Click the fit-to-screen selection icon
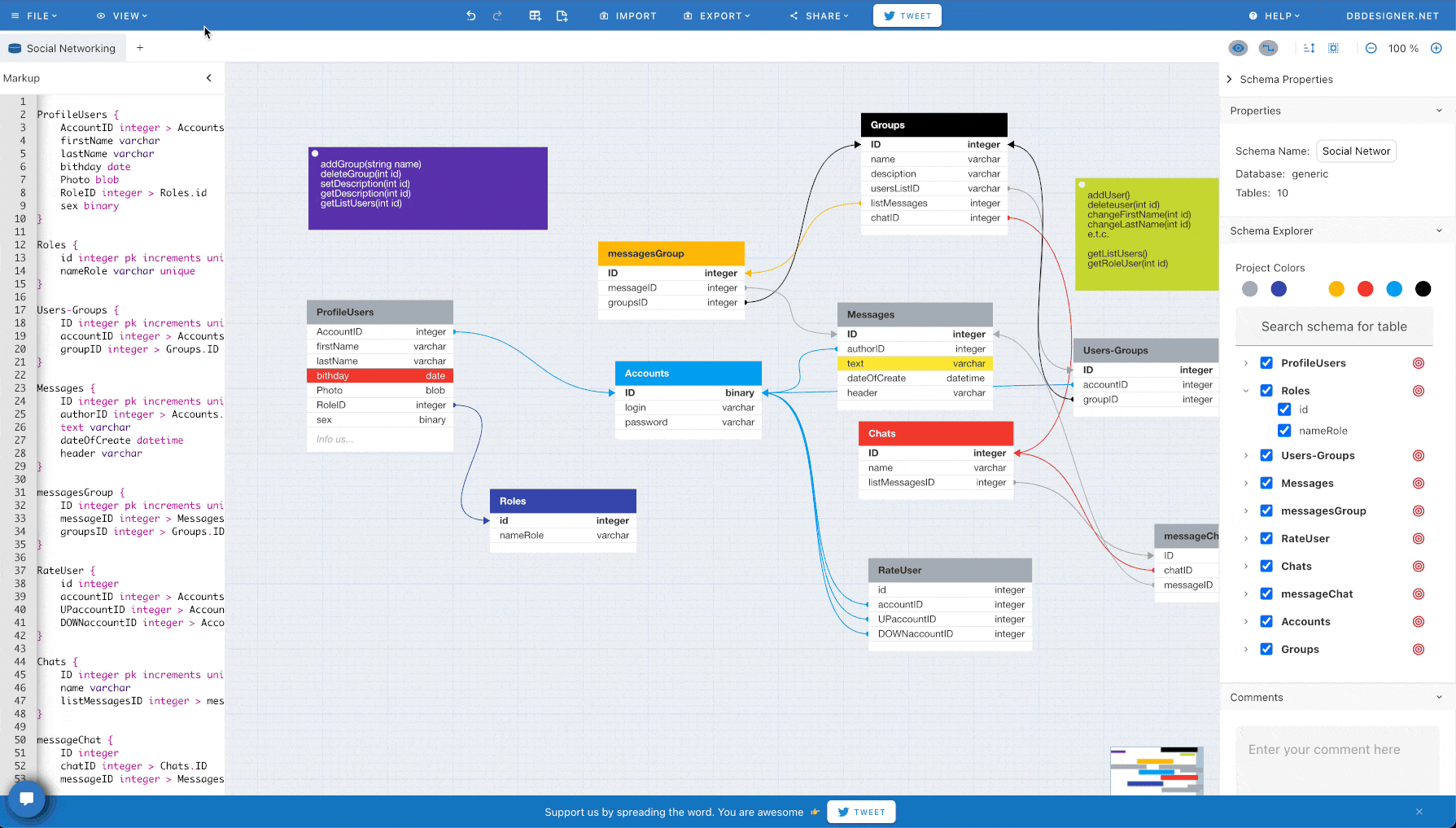1456x828 pixels. point(1333,48)
